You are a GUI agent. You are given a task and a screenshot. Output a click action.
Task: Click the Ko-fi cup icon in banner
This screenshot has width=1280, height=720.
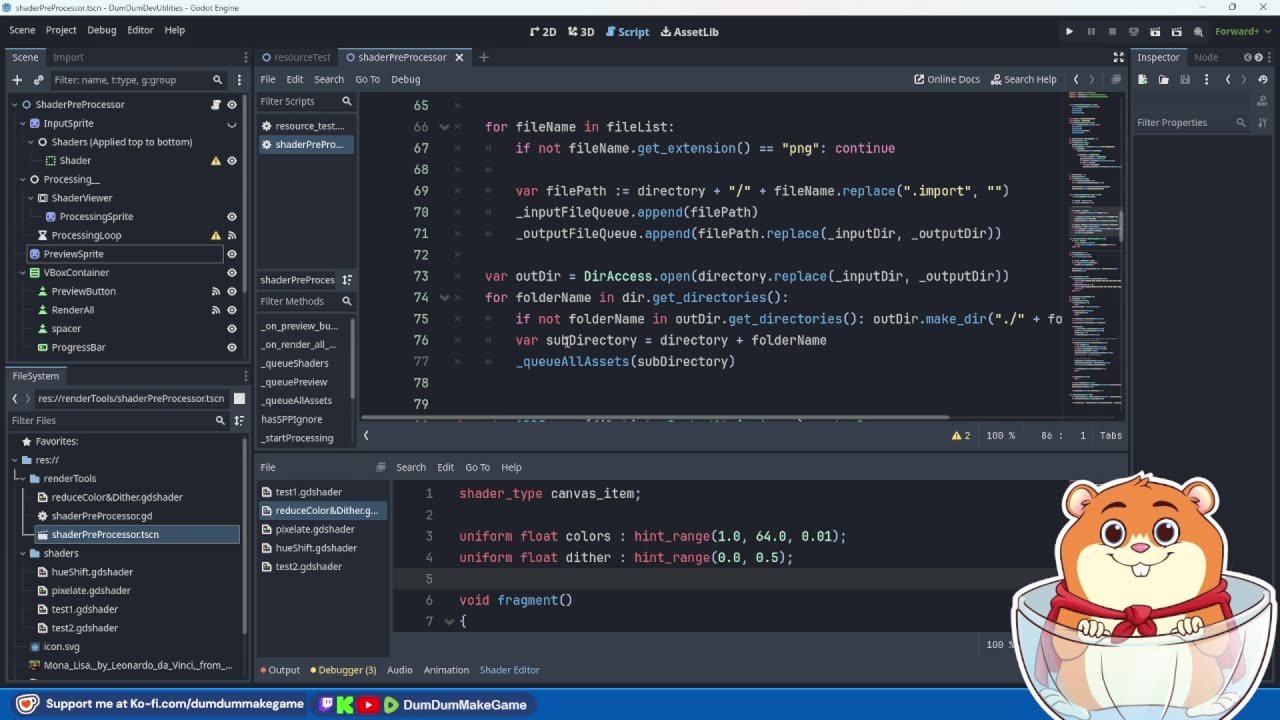point(27,704)
